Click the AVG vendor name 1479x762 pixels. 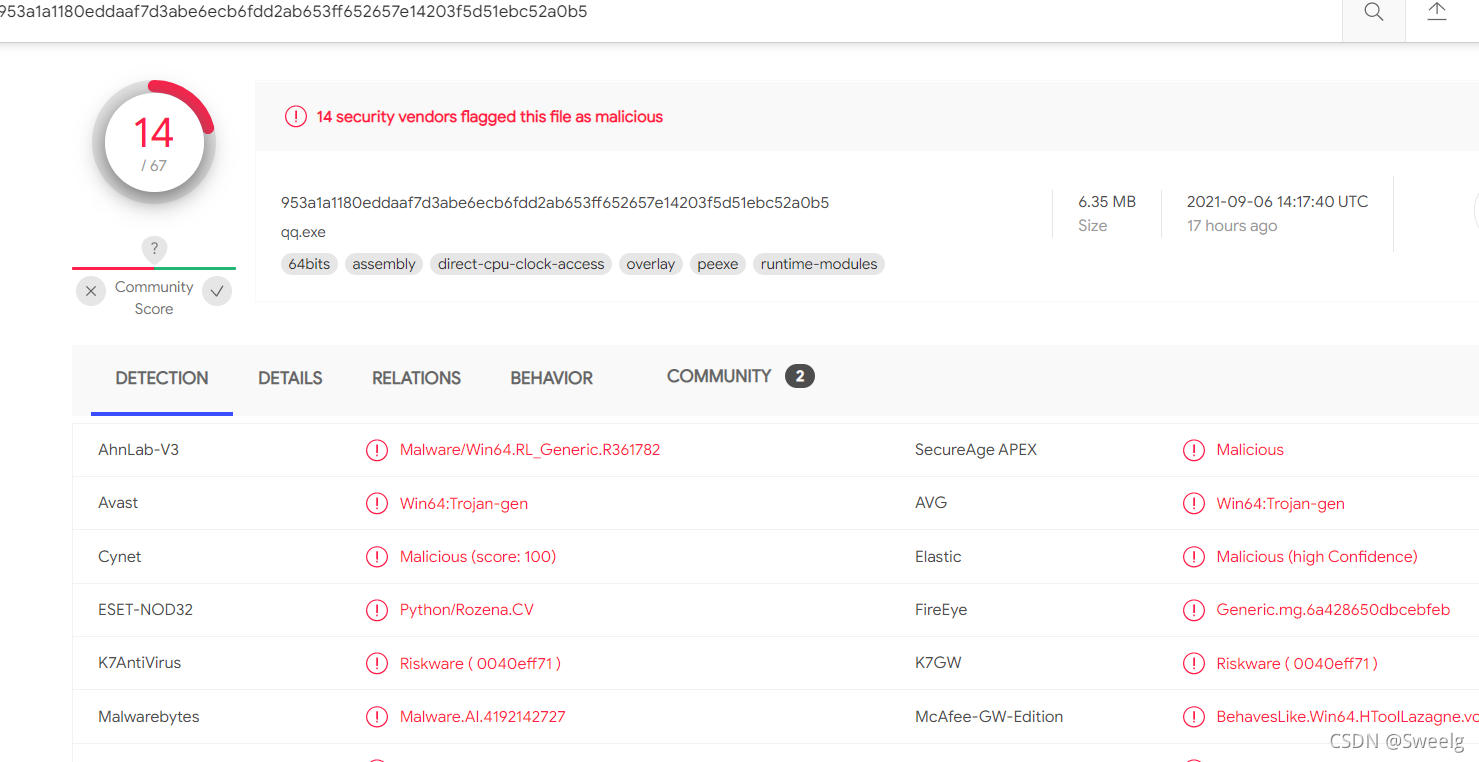(x=931, y=503)
